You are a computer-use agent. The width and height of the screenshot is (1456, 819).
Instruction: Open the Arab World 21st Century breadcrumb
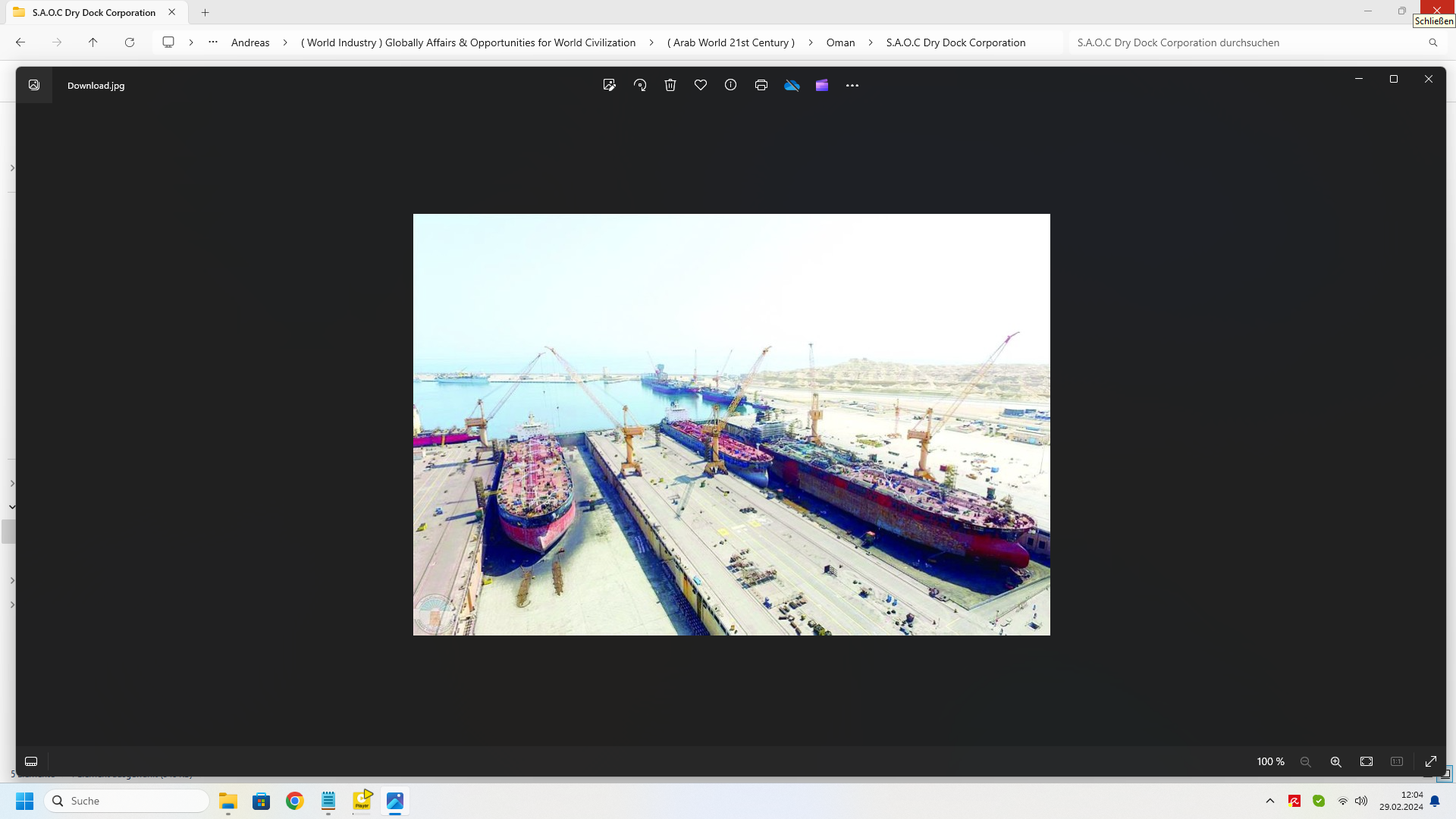[731, 42]
